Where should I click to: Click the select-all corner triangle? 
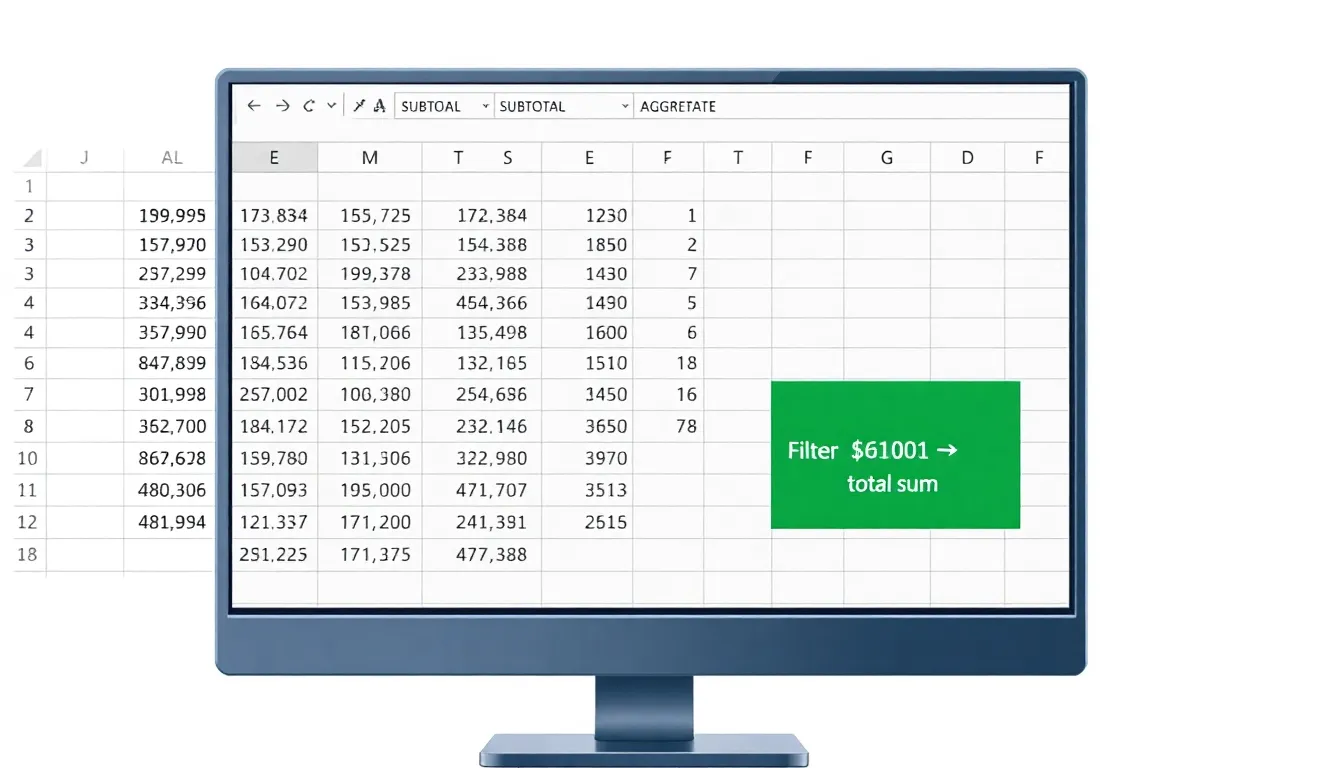33,158
